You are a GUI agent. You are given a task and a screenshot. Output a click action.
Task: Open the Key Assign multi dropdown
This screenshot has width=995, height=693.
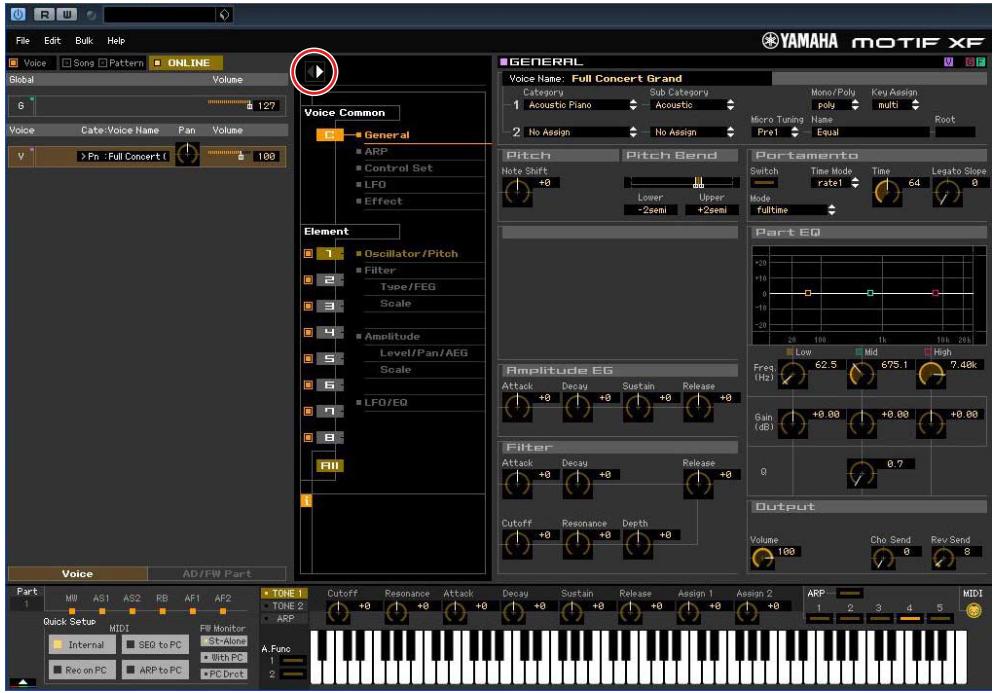(x=897, y=105)
